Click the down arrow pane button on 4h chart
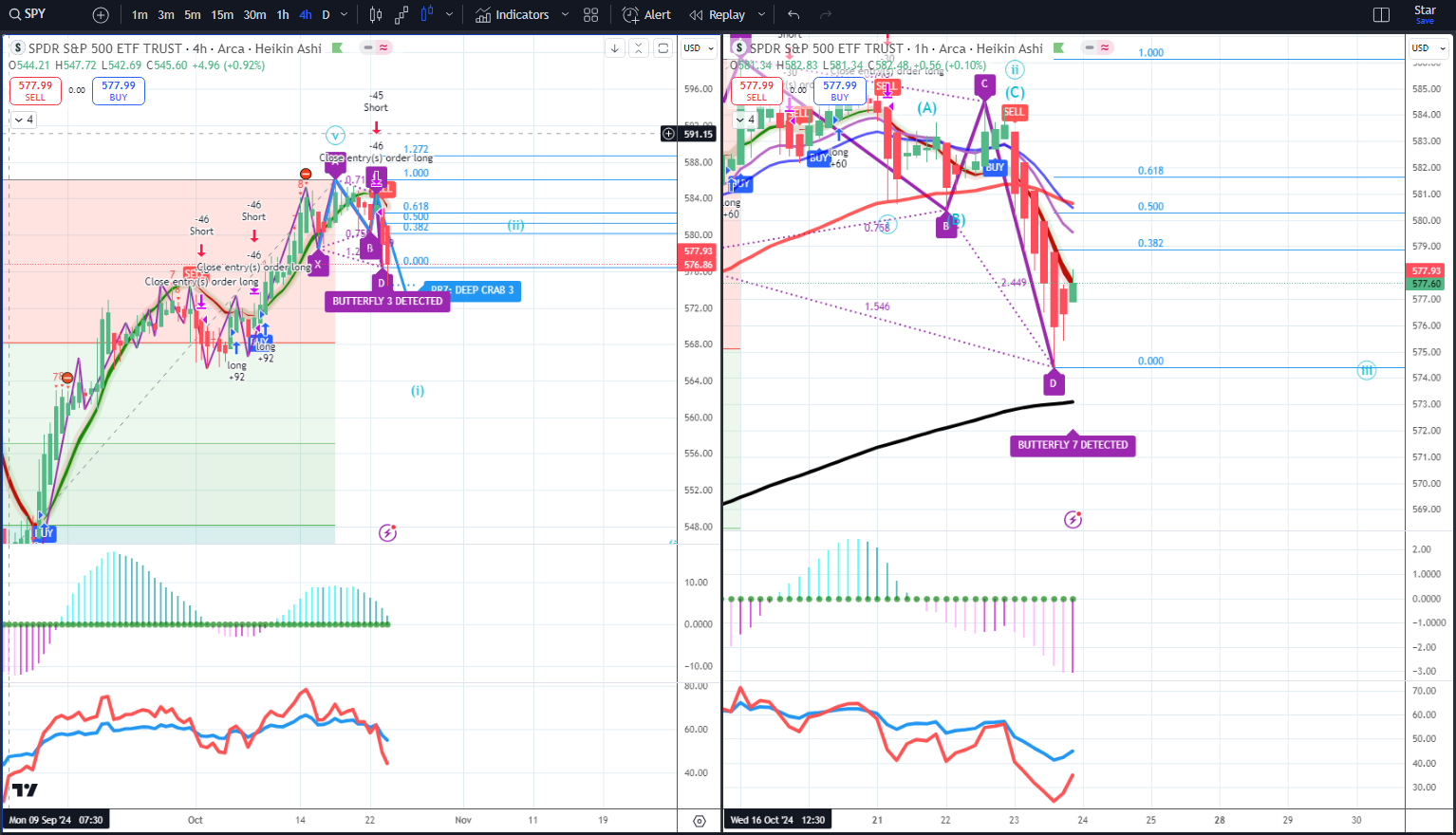1456x835 pixels. [615, 48]
